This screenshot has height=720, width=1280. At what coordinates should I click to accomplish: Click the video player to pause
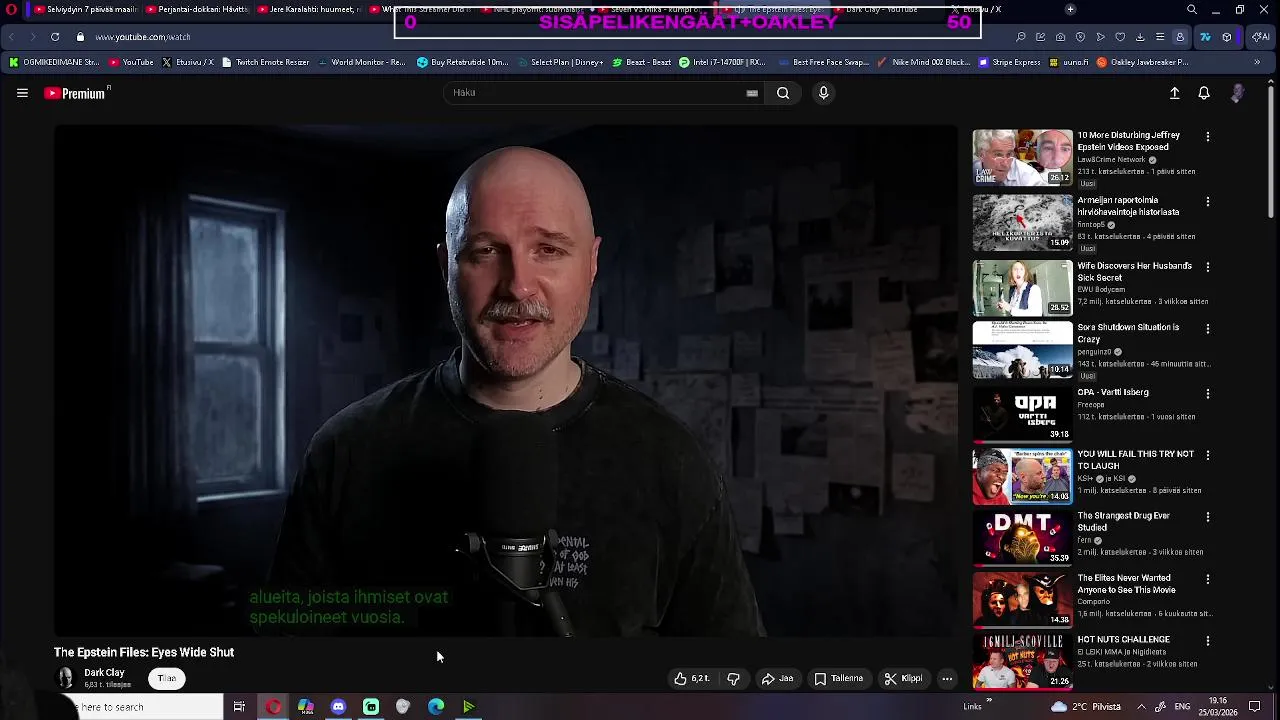pos(506,380)
